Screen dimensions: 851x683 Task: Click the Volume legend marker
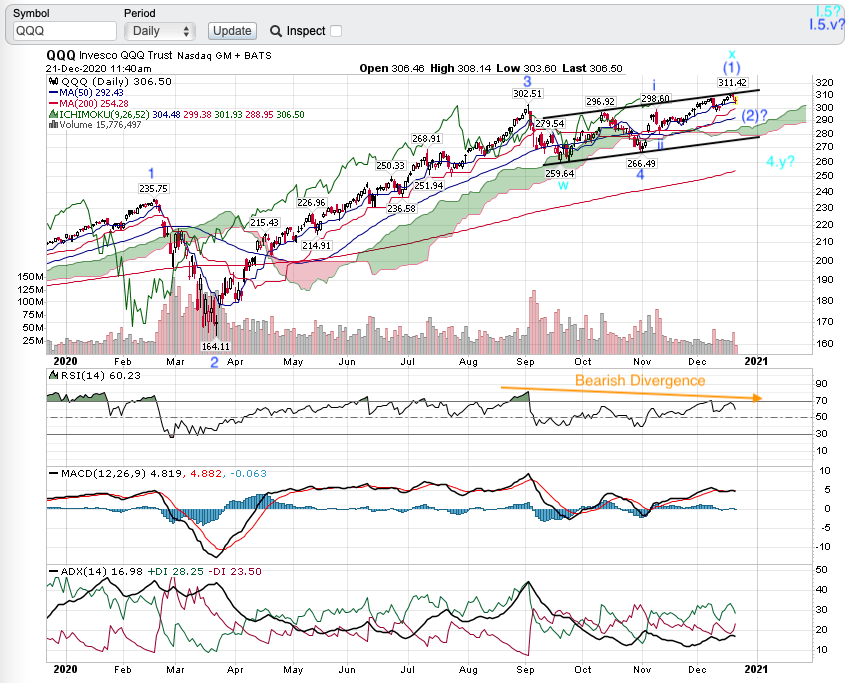point(53,125)
